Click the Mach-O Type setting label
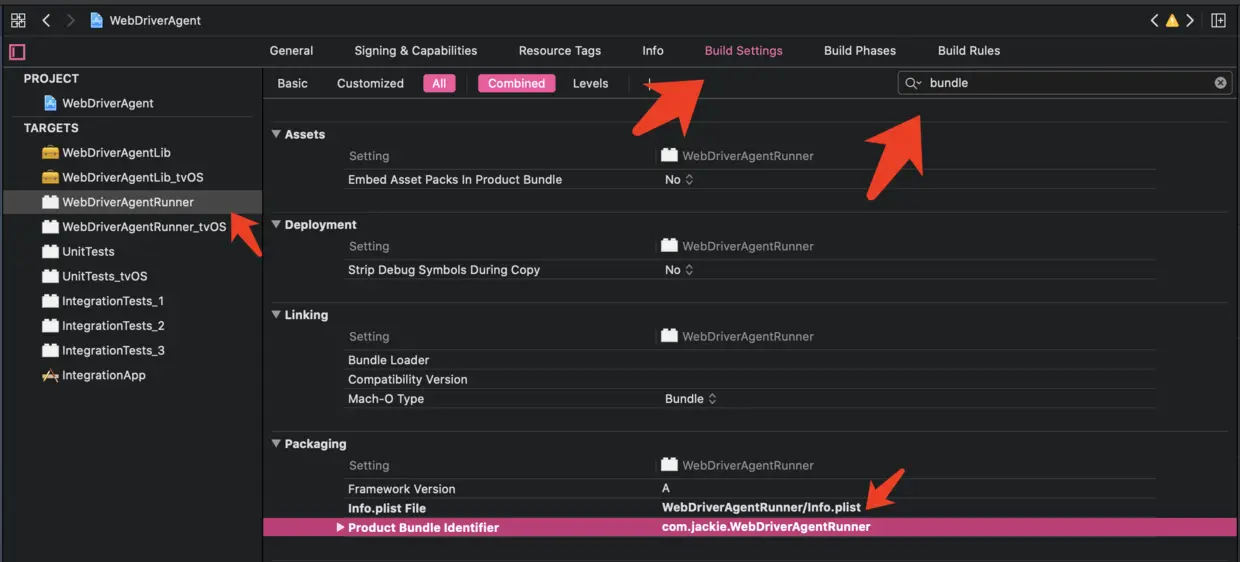Image resolution: width=1240 pixels, height=562 pixels. 386,399
